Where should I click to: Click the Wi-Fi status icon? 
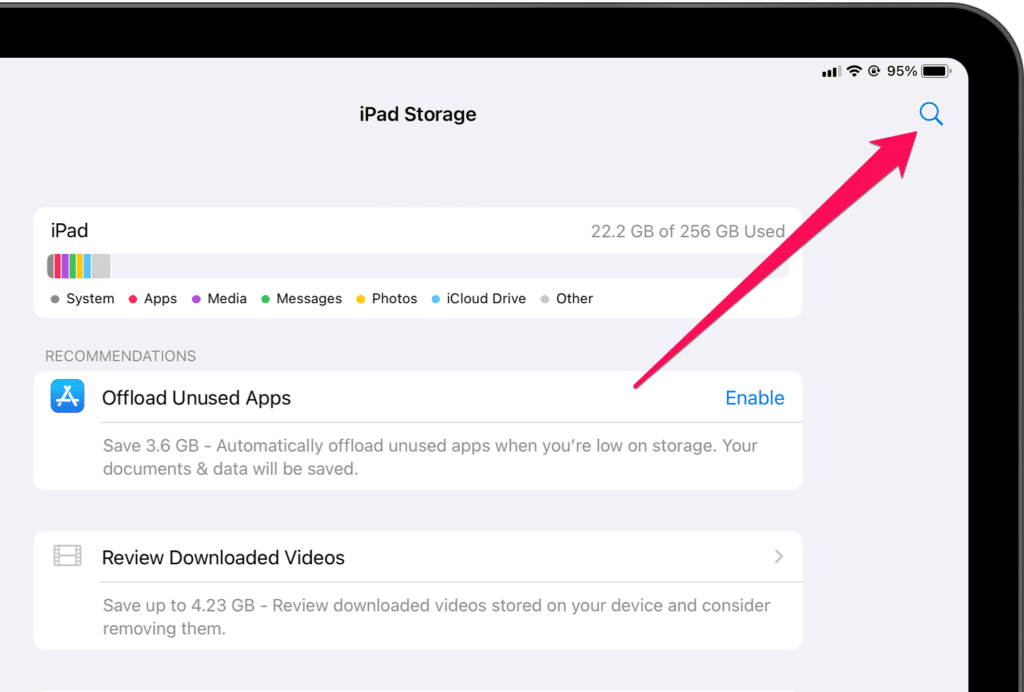coord(854,71)
